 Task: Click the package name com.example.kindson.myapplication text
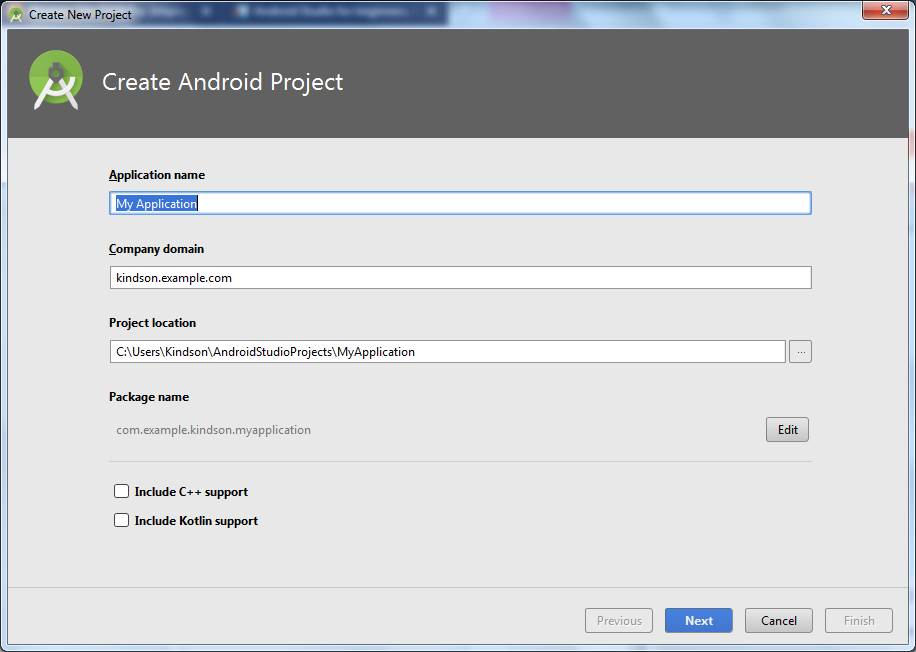point(213,430)
